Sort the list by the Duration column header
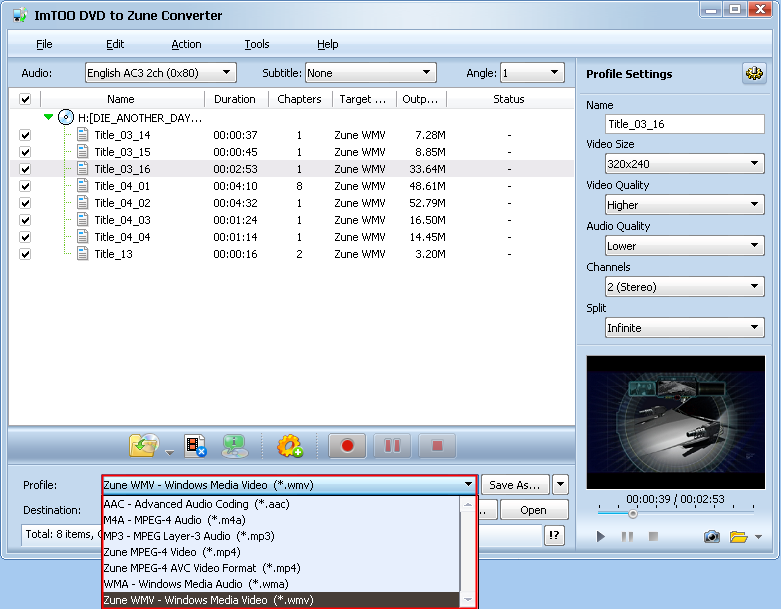This screenshot has height=609, width=781. point(235,99)
